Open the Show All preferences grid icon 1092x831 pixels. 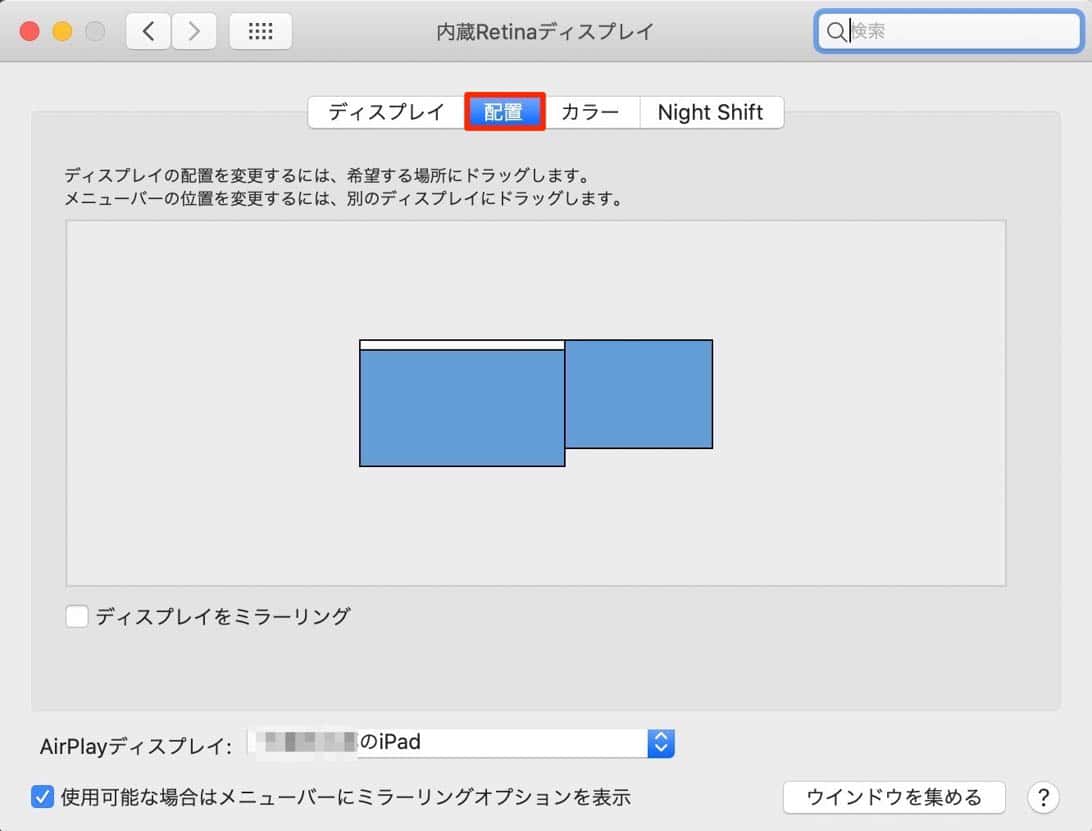260,31
